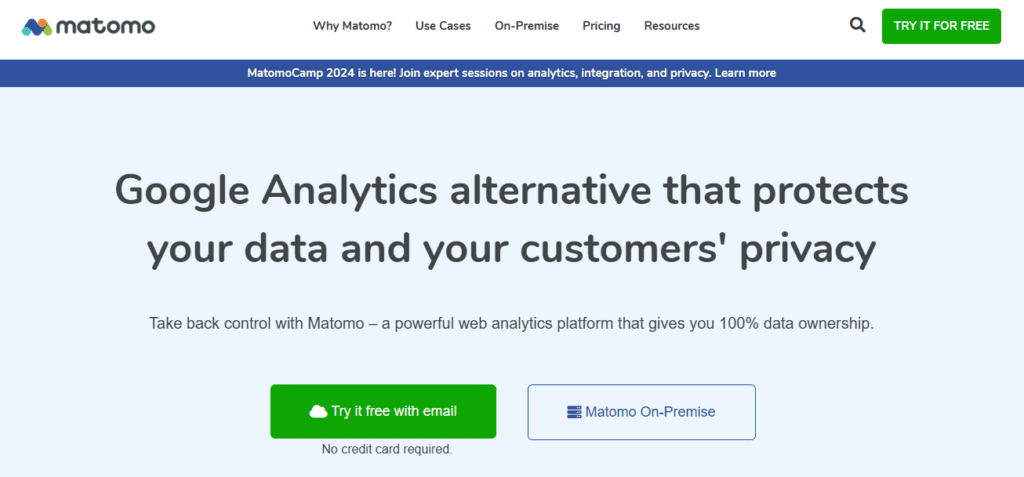
Task: Open the search magnifier icon
Action: click(857, 26)
